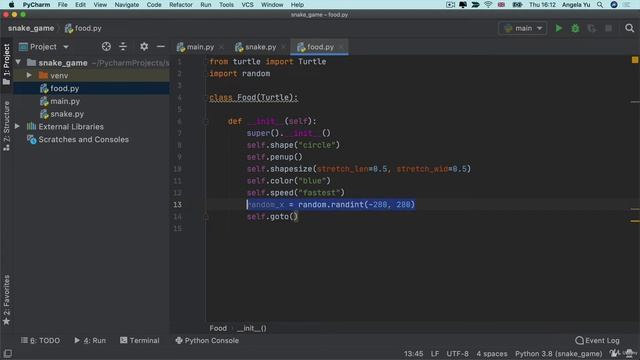Image resolution: width=640 pixels, height=360 pixels.
Task: Open the Event Log
Action: point(598,340)
